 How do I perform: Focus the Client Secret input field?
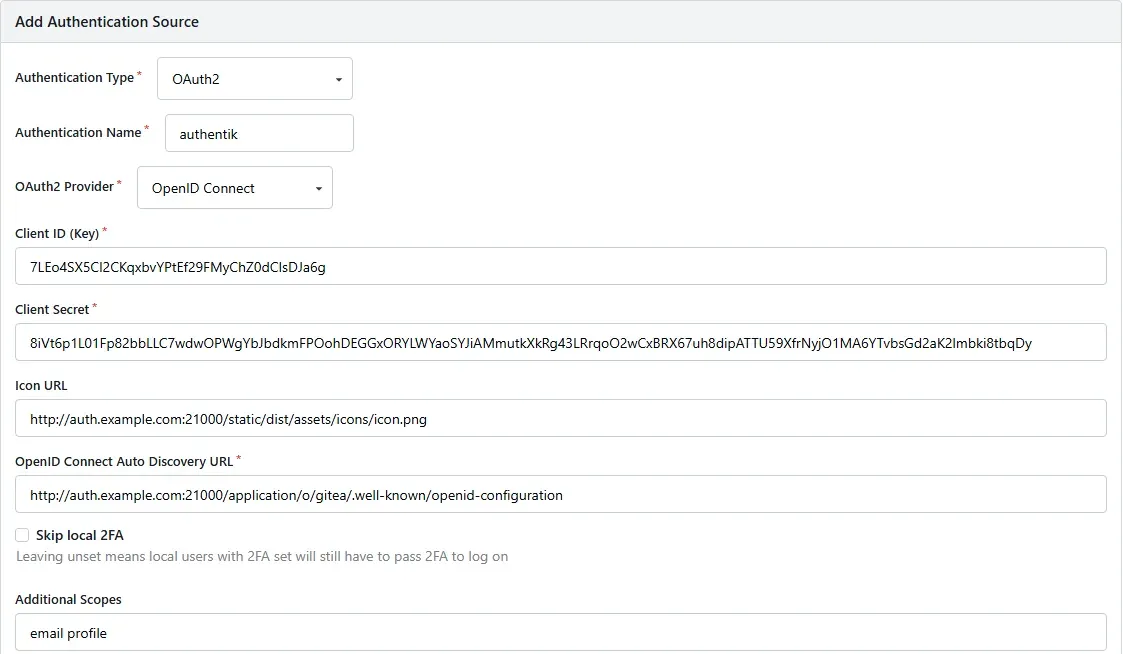pyautogui.click(x=561, y=342)
